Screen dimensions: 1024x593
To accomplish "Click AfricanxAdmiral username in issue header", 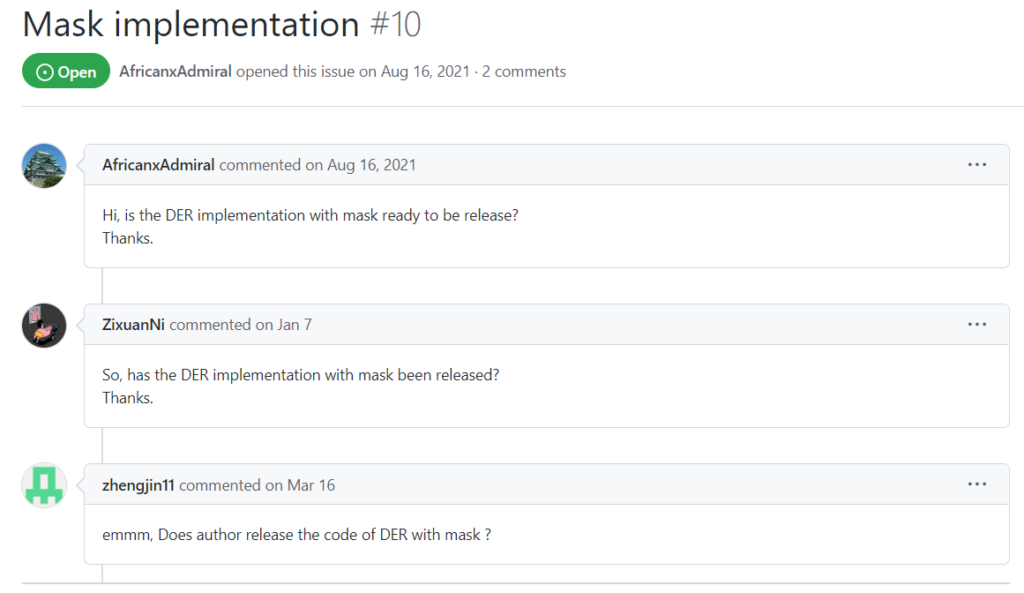I will [x=175, y=72].
